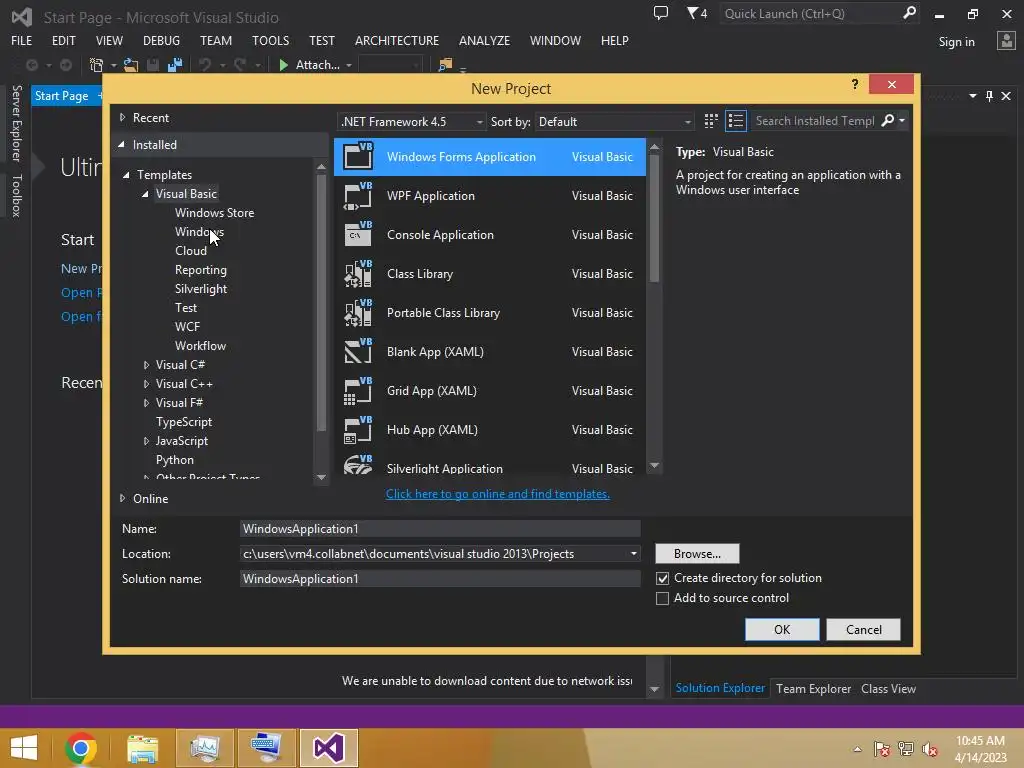Click the Save All toolbar icon

point(175,65)
